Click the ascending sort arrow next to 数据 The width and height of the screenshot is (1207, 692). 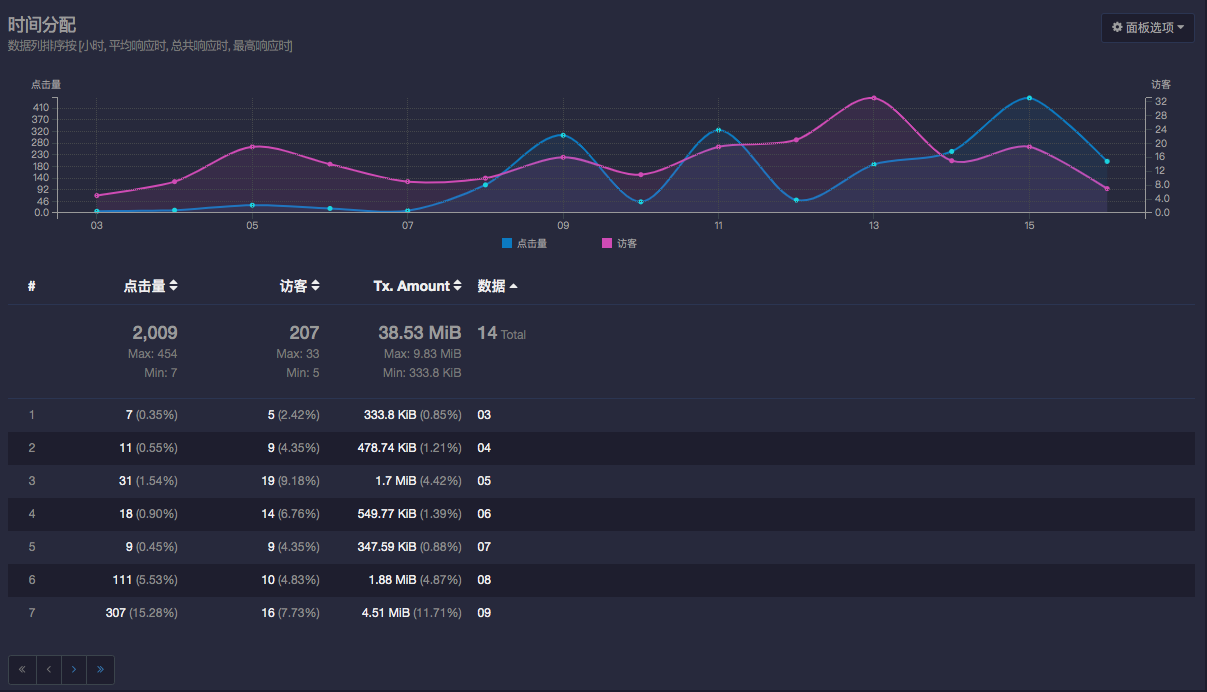[x=512, y=285]
